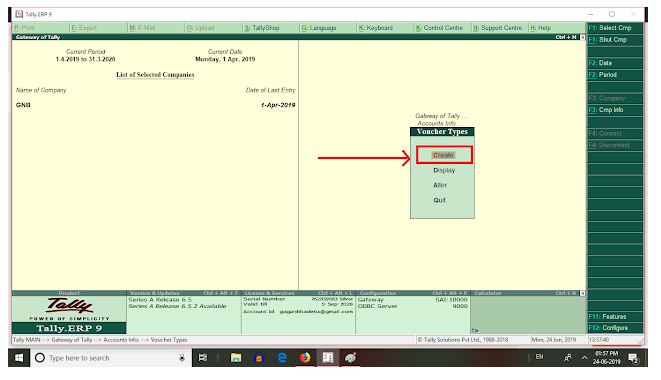Open the action center notifications icon
The width and height of the screenshot is (661, 380).
coord(633,358)
